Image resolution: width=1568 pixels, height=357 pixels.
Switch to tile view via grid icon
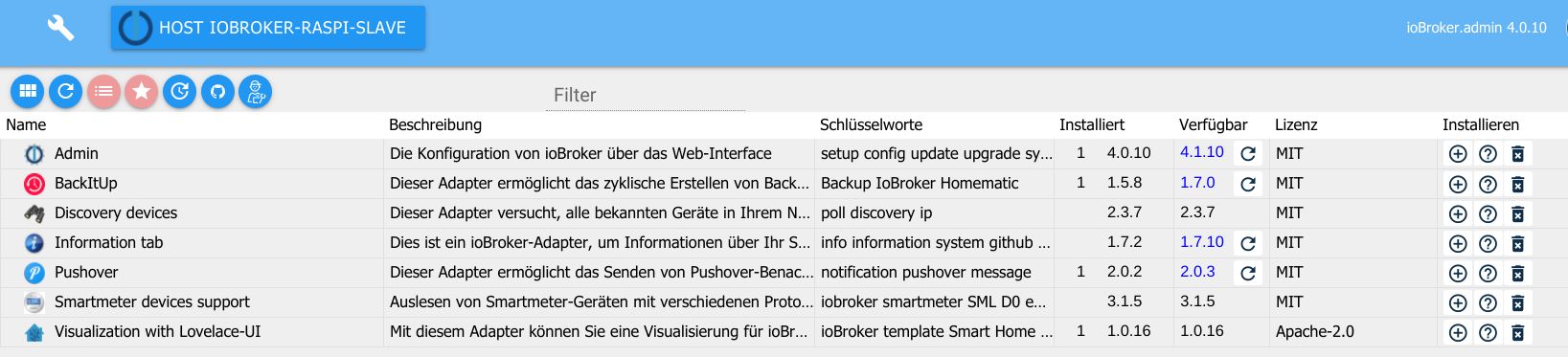(28, 91)
